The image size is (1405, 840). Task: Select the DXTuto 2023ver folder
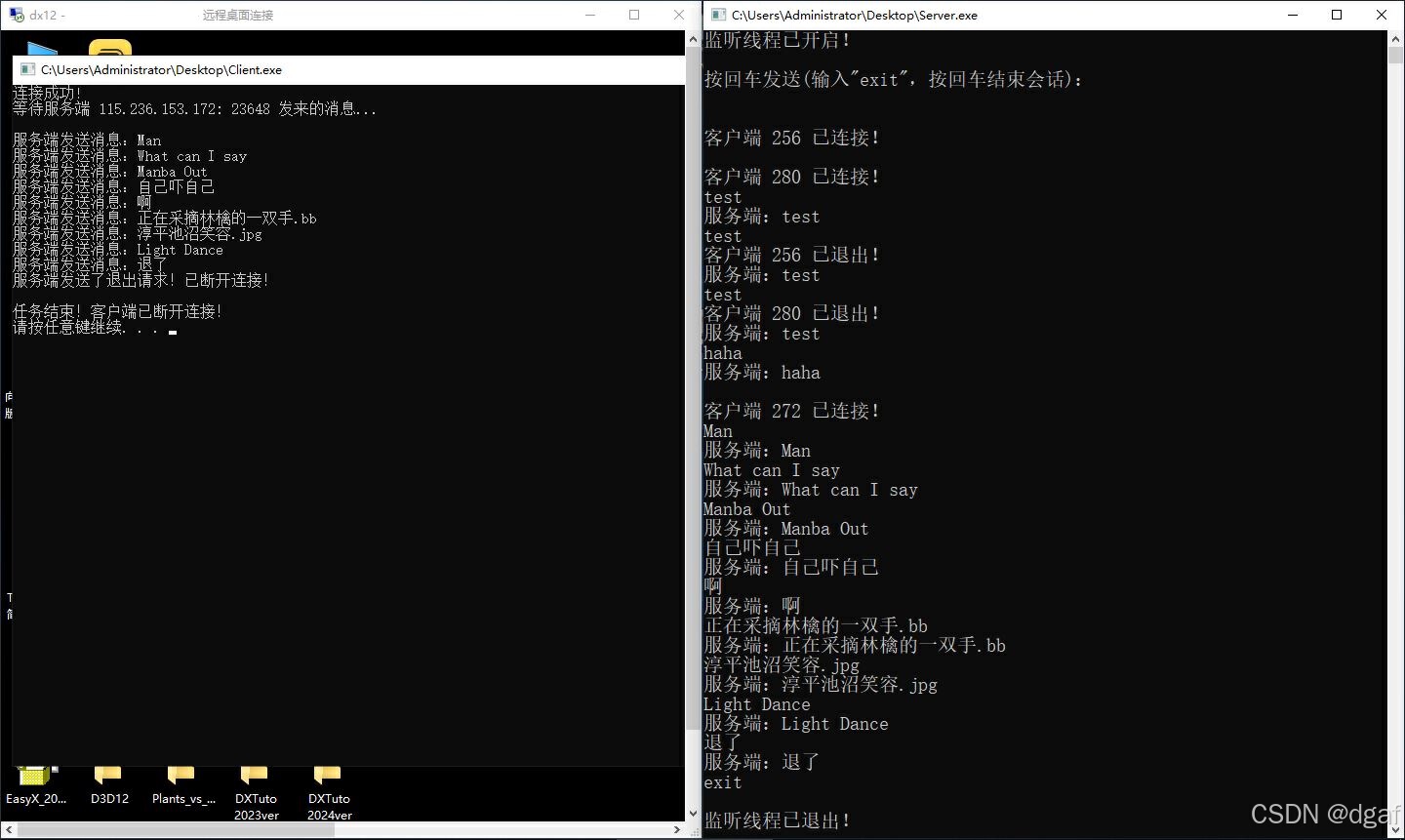256,793
